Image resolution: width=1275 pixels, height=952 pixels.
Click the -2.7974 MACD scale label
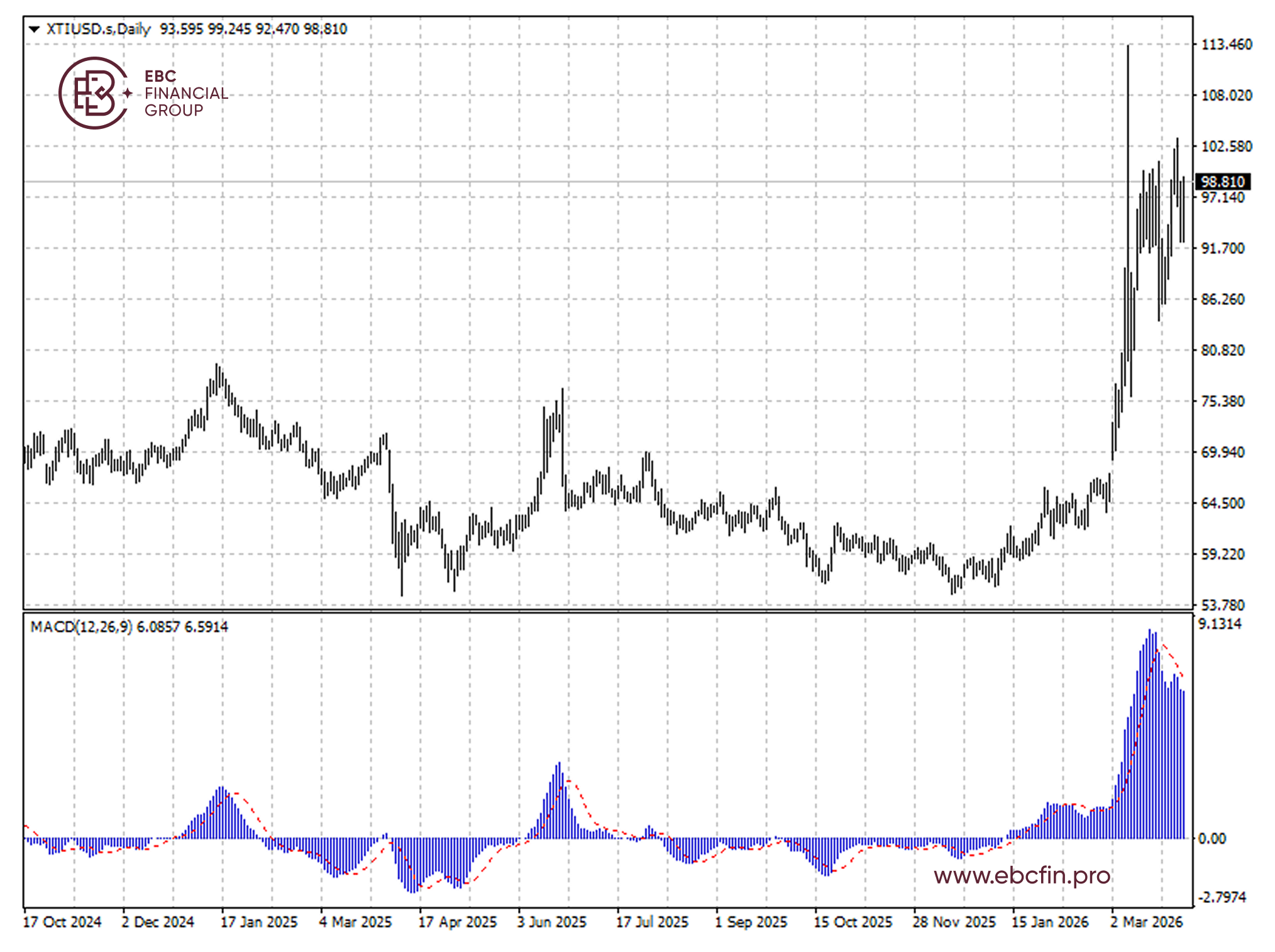click(1222, 897)
